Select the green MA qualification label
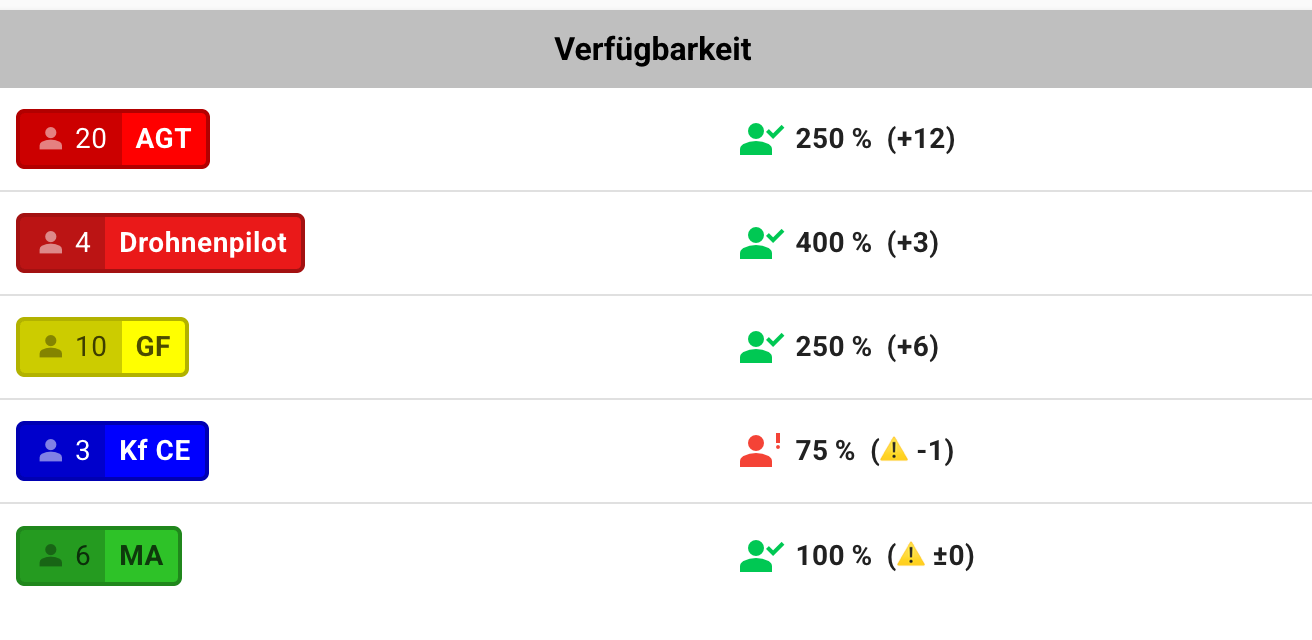This screenshot has height=640, width=1312. tap(142, 555)
